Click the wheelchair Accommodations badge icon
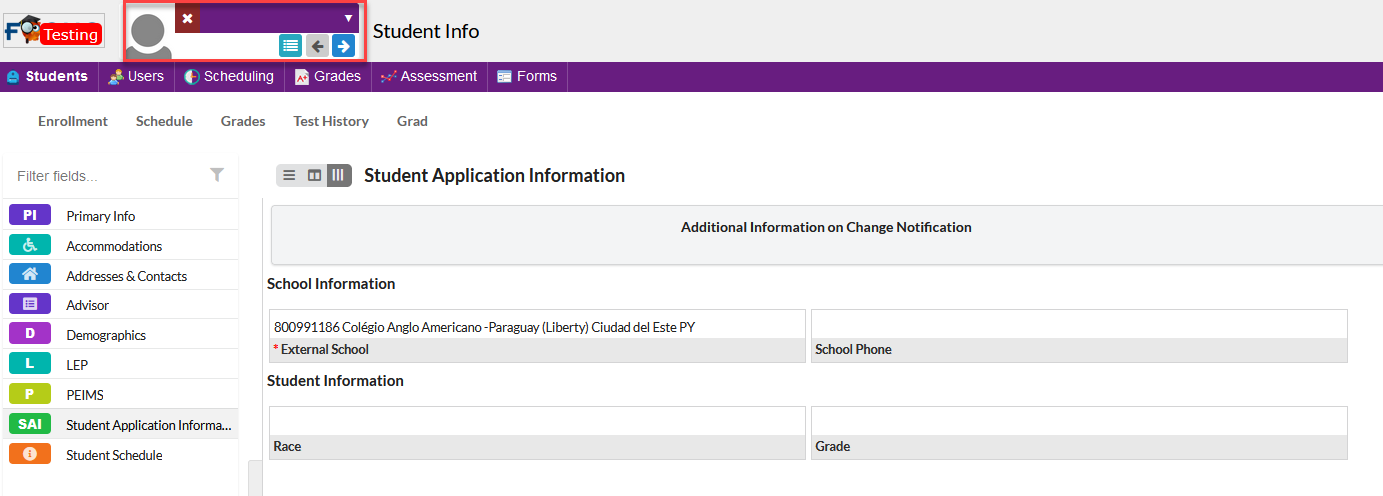The image size is (1383, 496). coord(30,245)
